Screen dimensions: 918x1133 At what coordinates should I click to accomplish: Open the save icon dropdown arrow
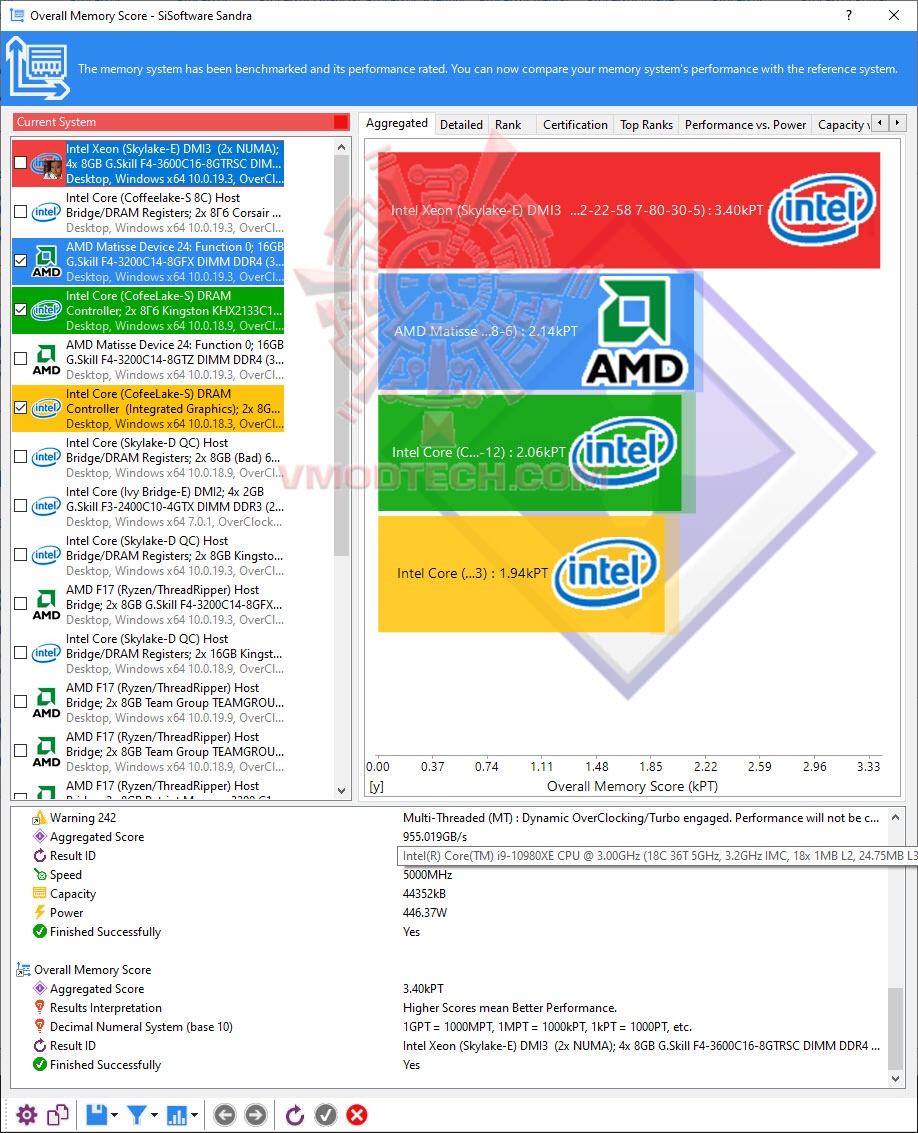click(x=114, y=1116)
